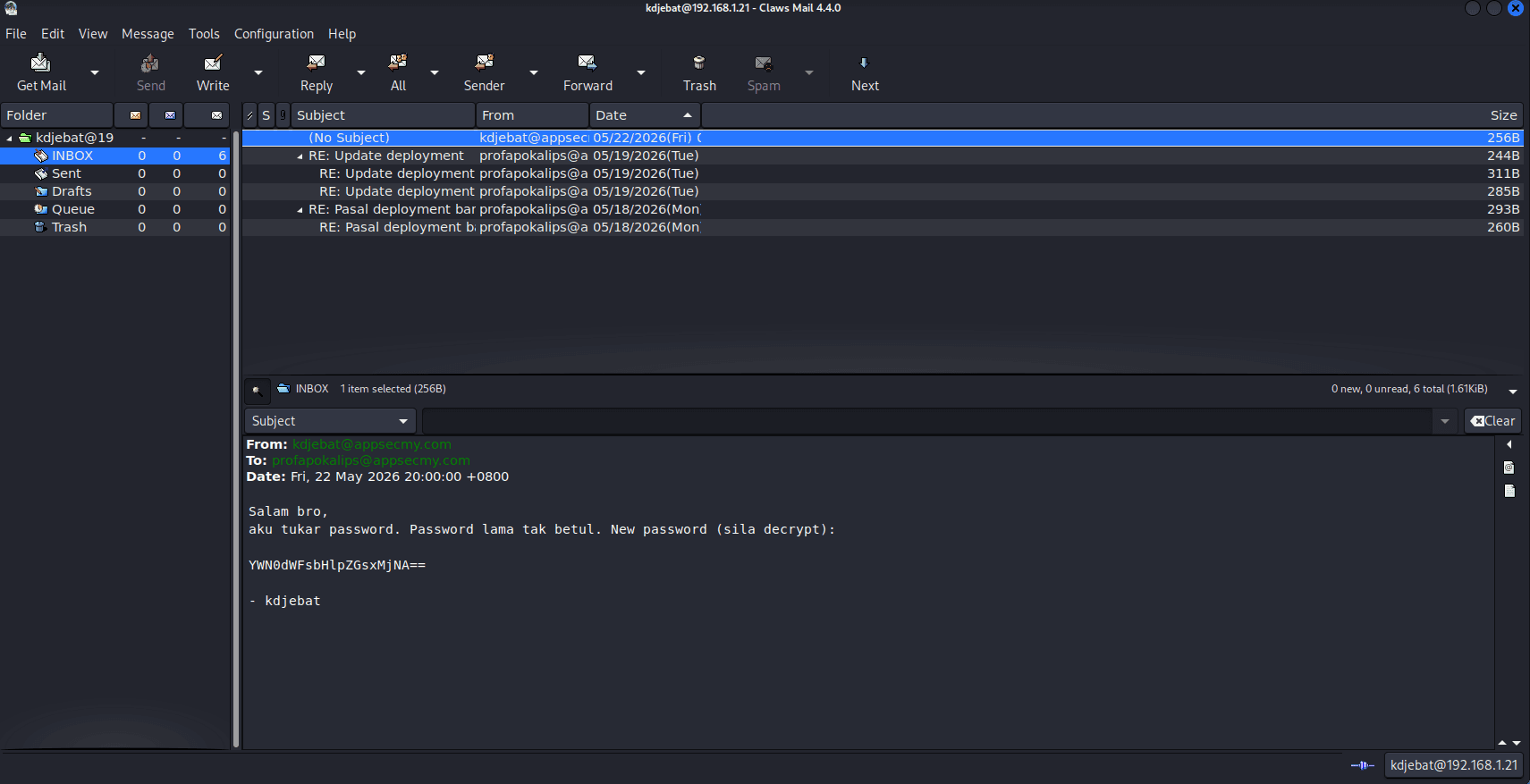Open the Subject search type dropdown
This screenshot has width=1530, height=784.
click(x=328, y=421)
